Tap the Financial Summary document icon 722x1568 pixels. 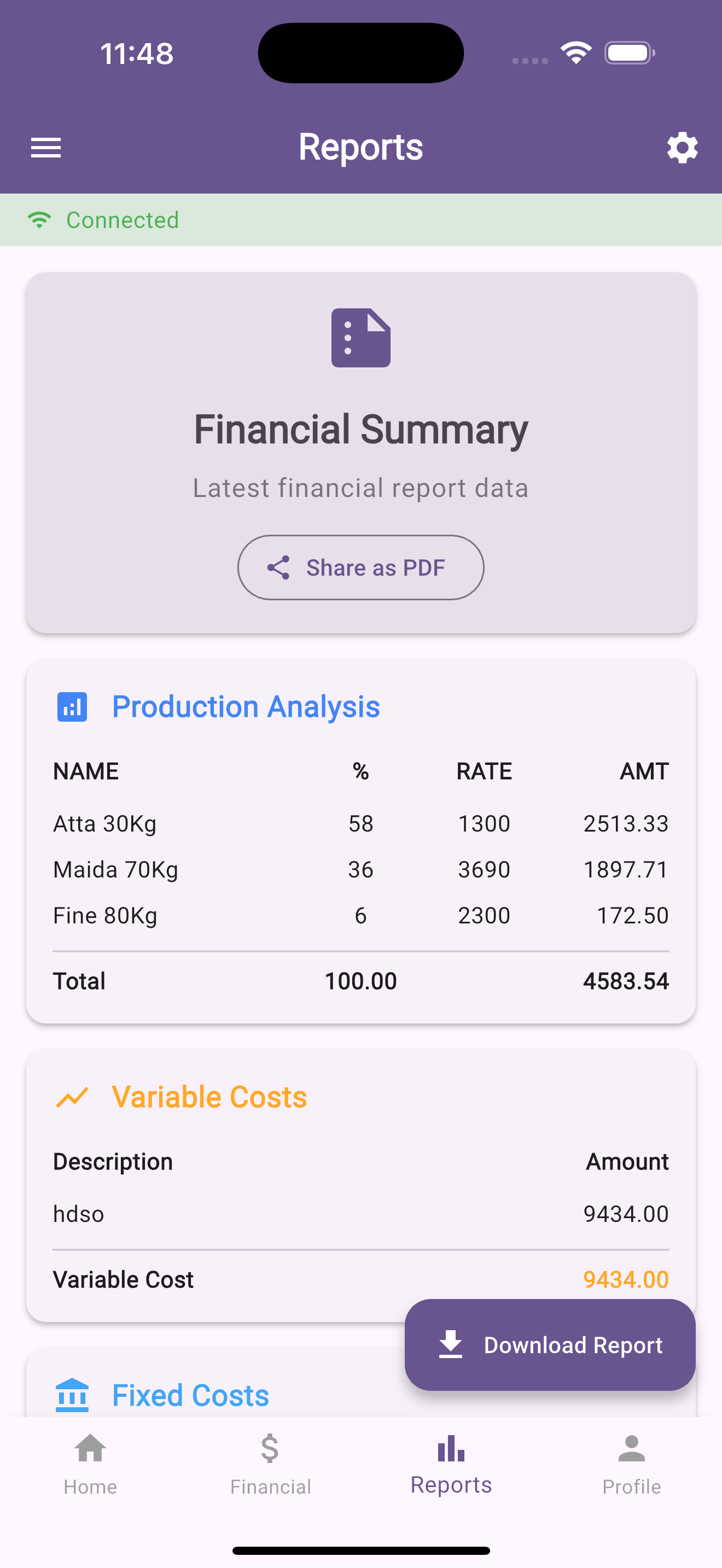point(361,338)
